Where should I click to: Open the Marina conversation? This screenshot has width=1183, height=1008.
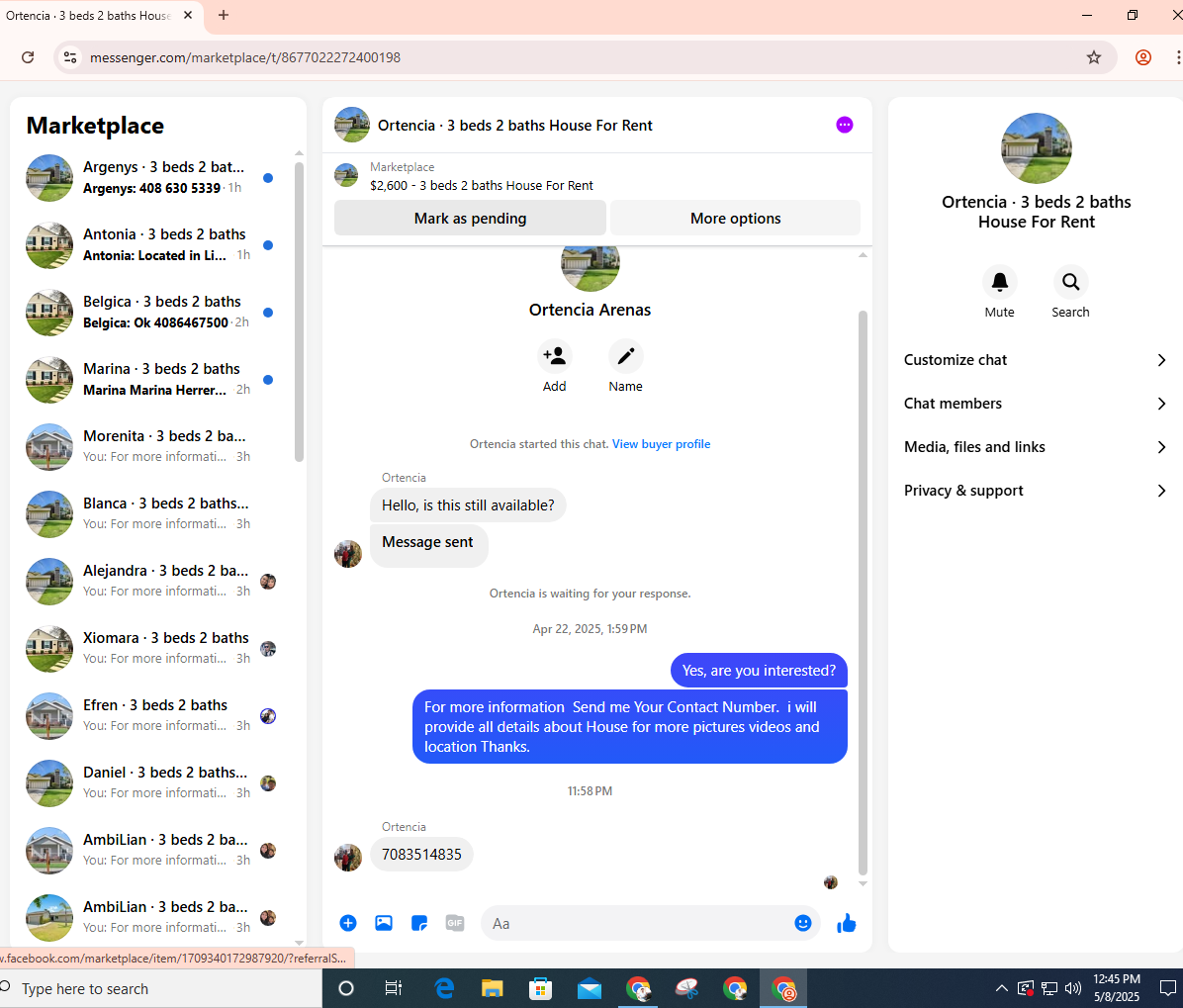[x=151, y=379]
